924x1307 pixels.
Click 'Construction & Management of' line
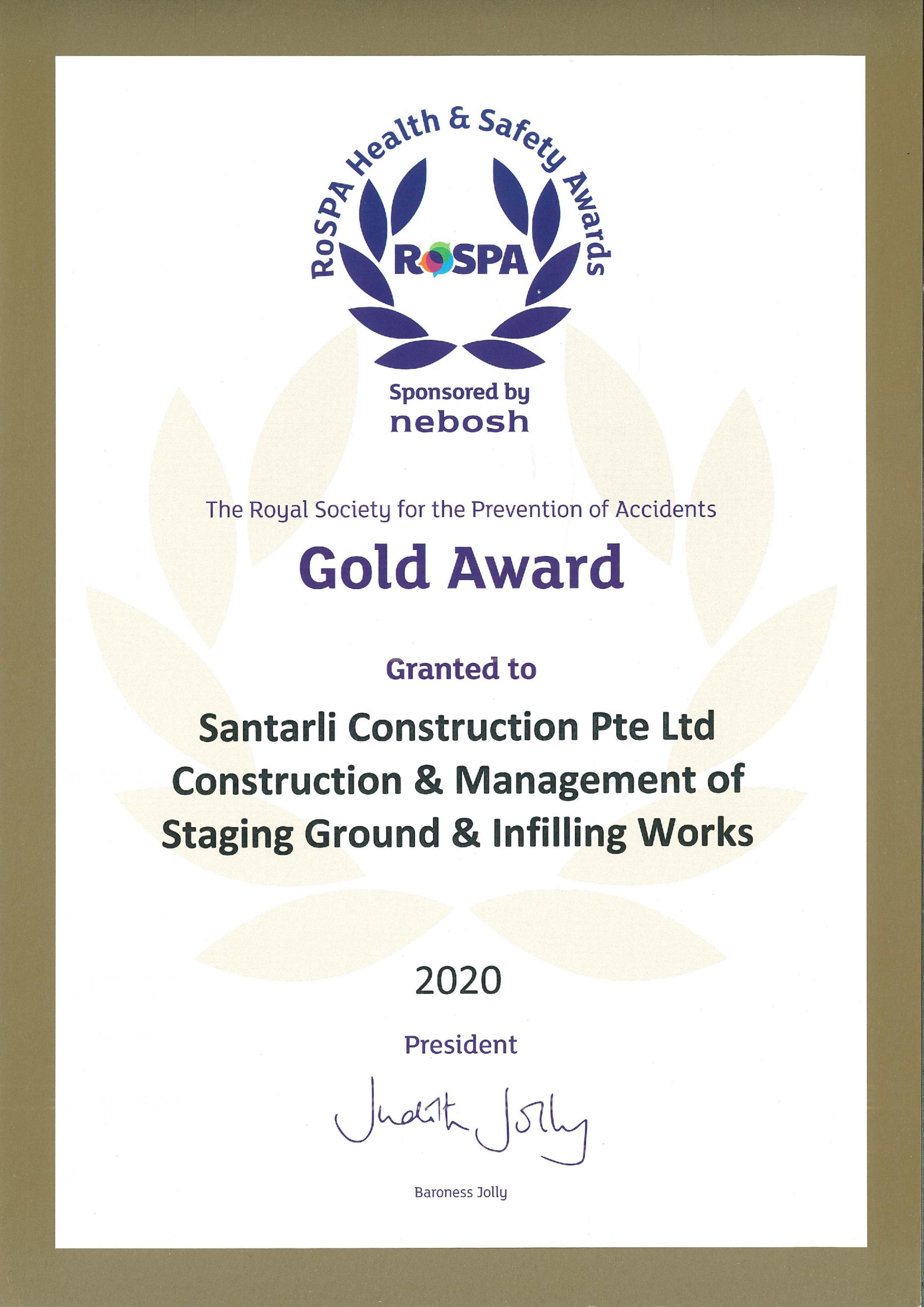click(458, 781)
